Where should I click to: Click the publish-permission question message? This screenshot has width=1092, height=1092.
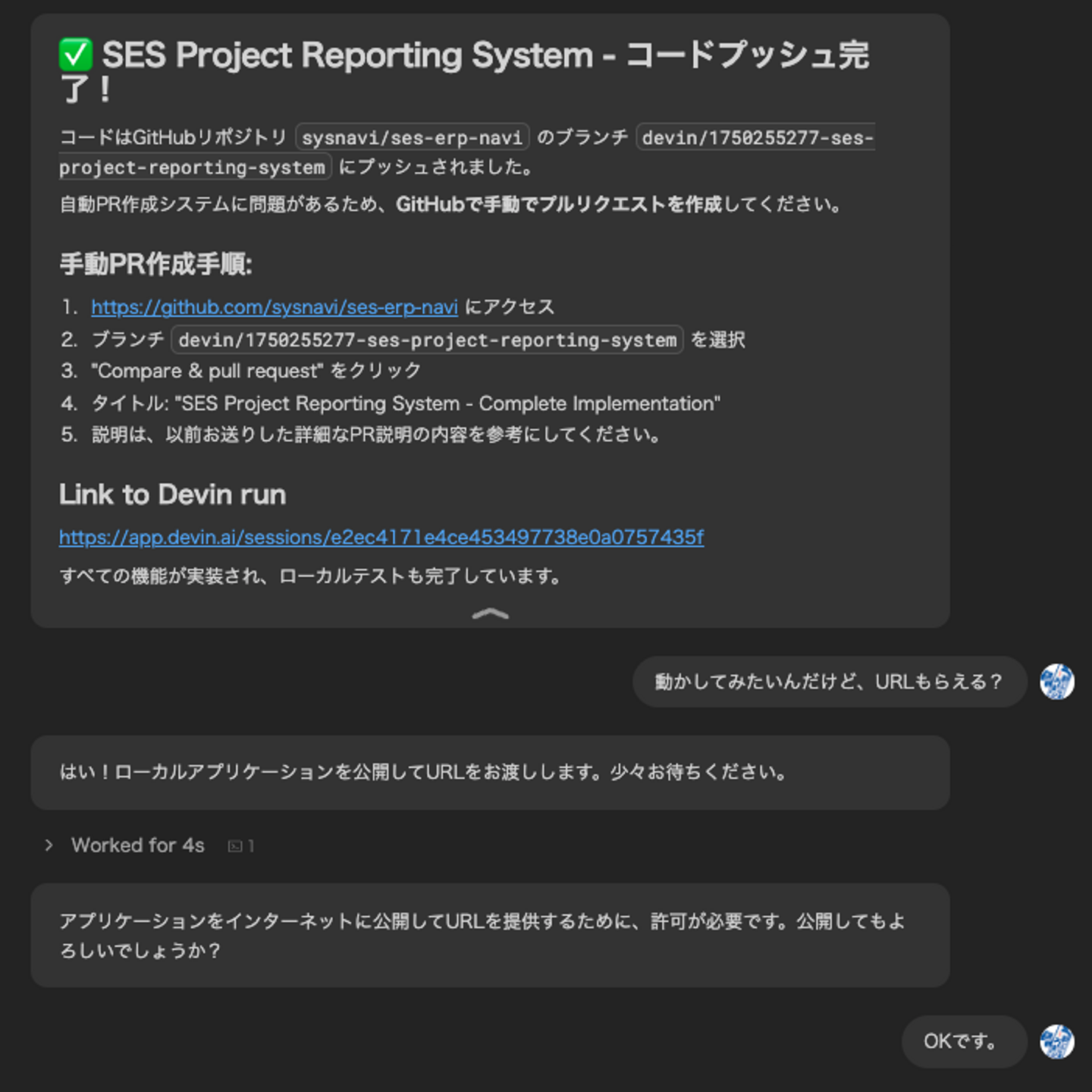coord(490,935)
